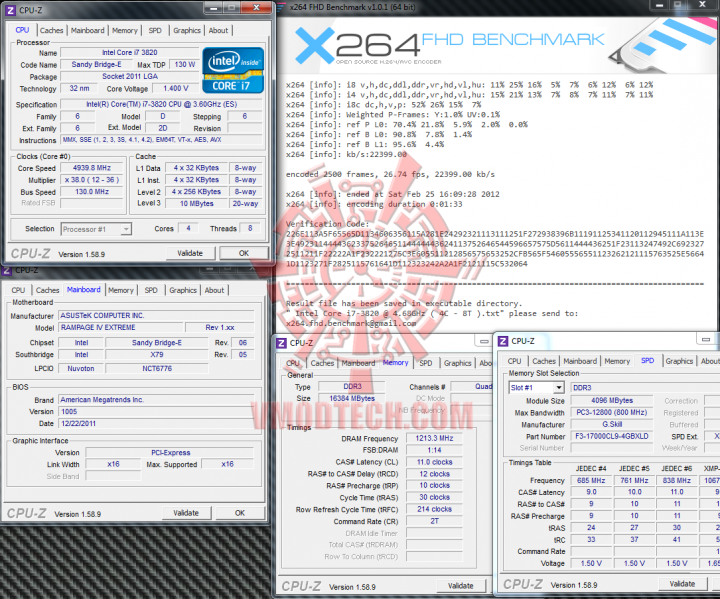This screenshot has height=599, width=720.
Task: Click the Level 3 cache value 10 MBytes
Action: coord(197,203)
